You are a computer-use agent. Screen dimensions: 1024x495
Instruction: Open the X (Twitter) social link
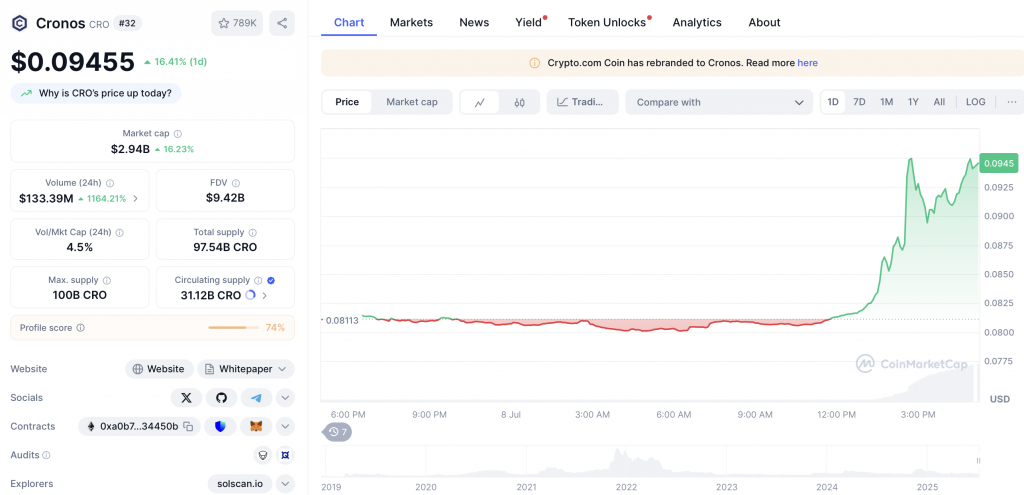(x=186, y=398)
